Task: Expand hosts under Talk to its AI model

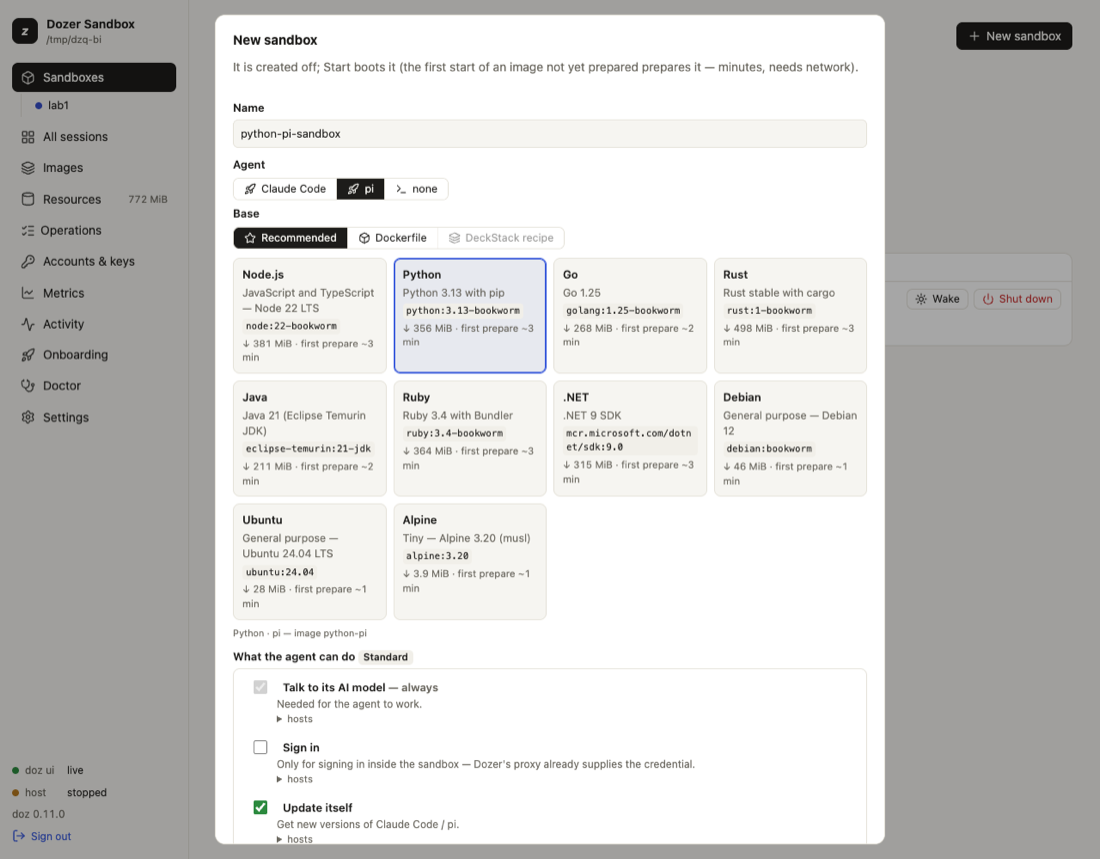Action: 295,719
